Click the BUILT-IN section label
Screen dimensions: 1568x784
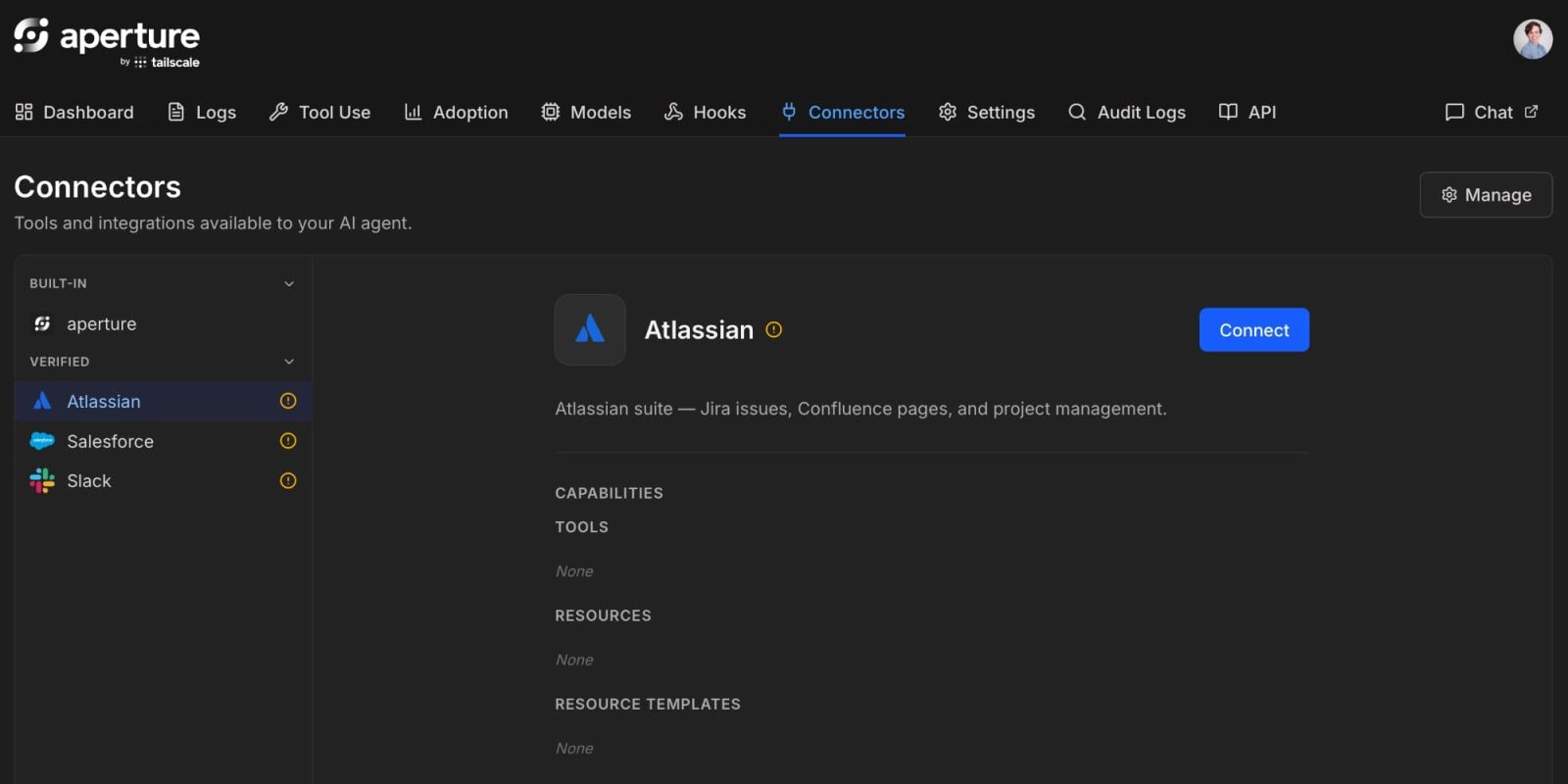click(x=58, y=283)
